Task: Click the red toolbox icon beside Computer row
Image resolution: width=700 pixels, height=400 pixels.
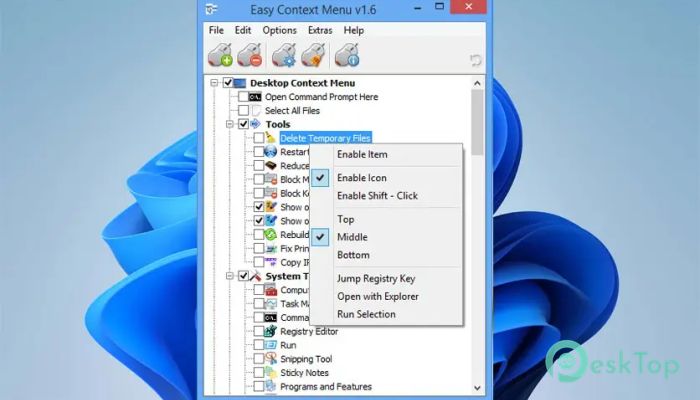Action: (271, 290)
